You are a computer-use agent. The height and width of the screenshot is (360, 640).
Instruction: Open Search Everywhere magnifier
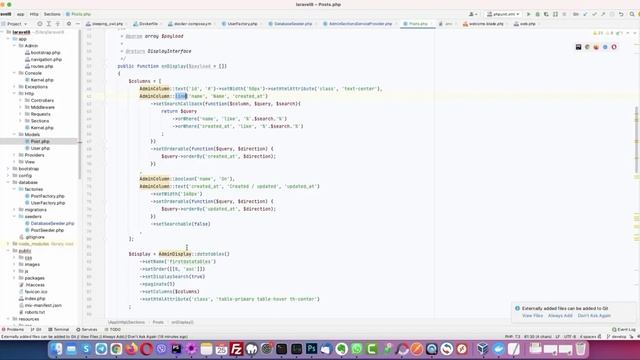[632, 14]
